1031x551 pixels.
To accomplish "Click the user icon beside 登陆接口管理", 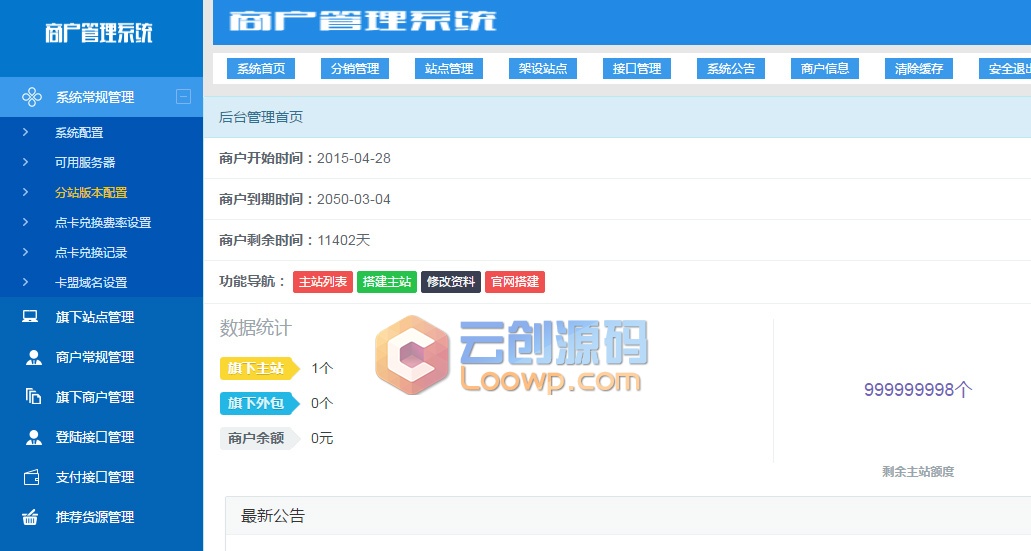I will pos(33,437).
